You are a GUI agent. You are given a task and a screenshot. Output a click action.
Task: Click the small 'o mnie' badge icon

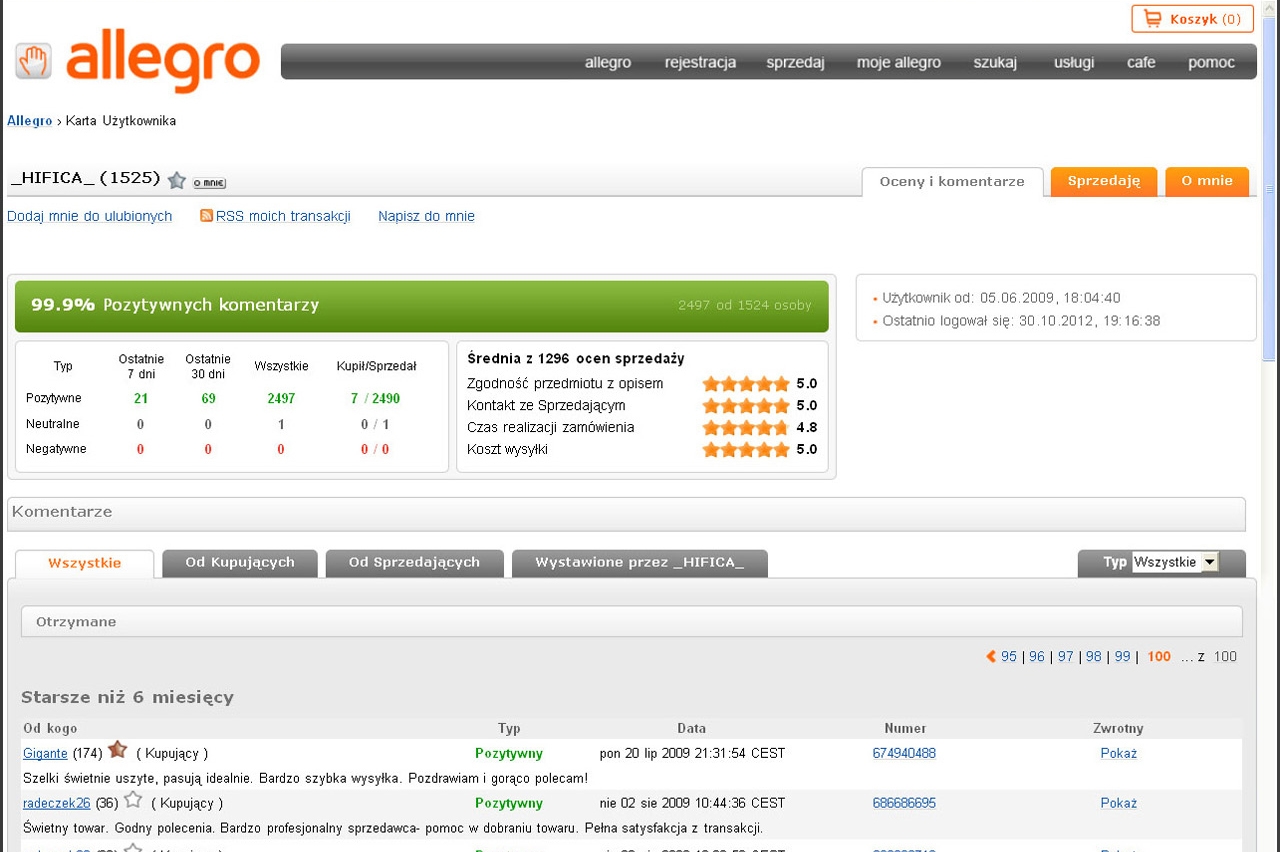209,183
